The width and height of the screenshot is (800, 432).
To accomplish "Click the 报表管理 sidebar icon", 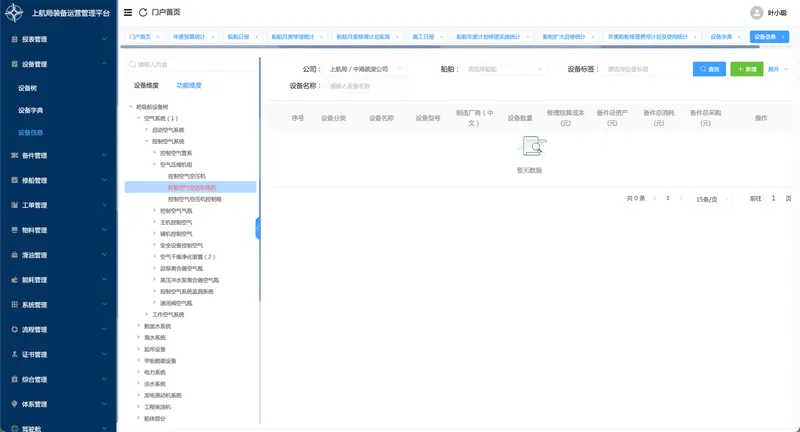I will tap(15, 39).
